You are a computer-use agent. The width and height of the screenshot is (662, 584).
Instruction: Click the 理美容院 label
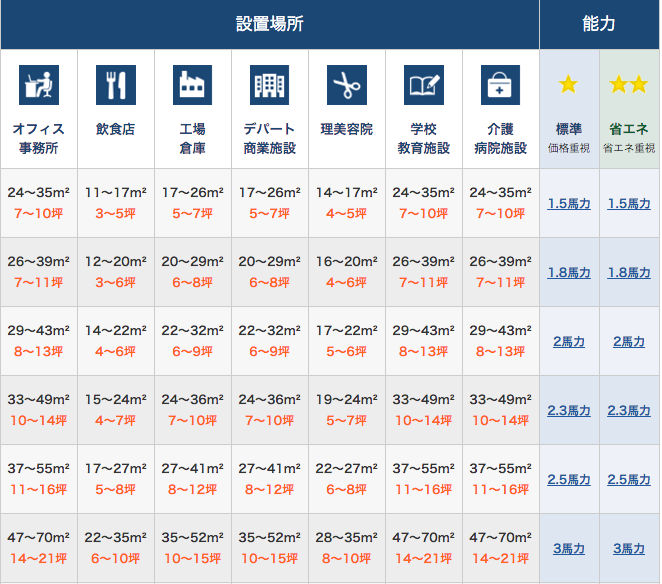click(x=347, y=129)
